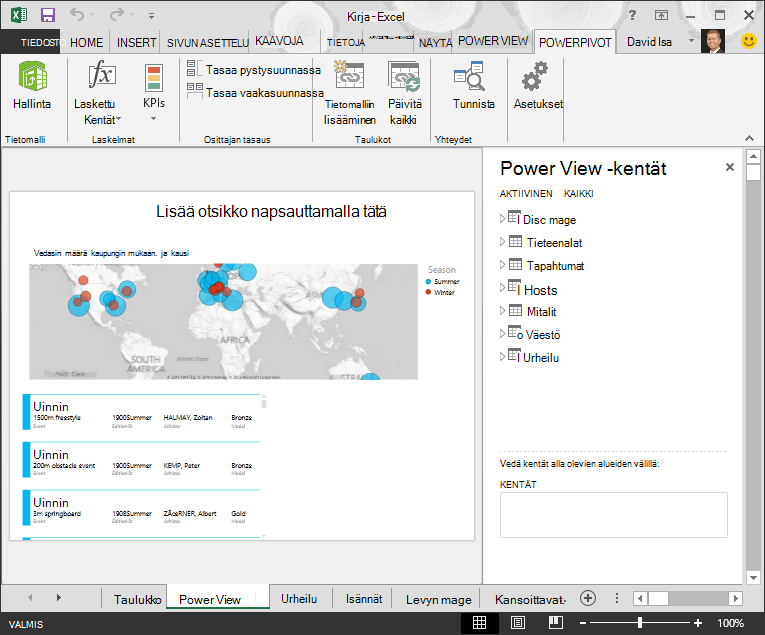Viewport: 765px width, 635px height.
Task: Open the Urheilu sheet tab
Action: tap(299, 598)
